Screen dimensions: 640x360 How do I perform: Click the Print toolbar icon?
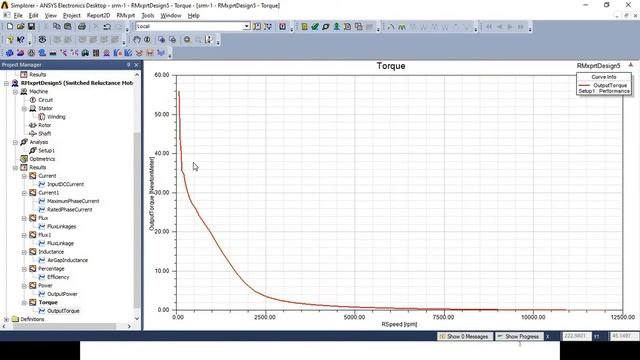tap(82, 27)
